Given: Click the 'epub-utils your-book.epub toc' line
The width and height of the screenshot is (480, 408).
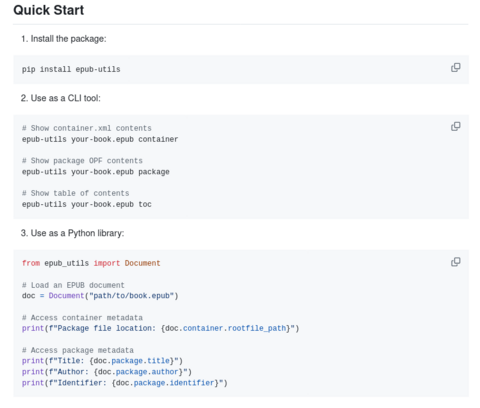Looking at the screenshot, I should (x=87, y=204).
